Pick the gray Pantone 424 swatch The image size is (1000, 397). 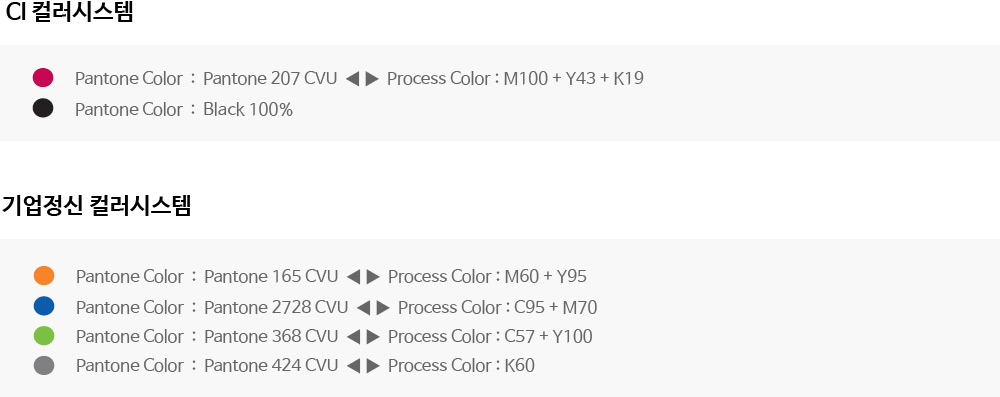tap(44, 366)
